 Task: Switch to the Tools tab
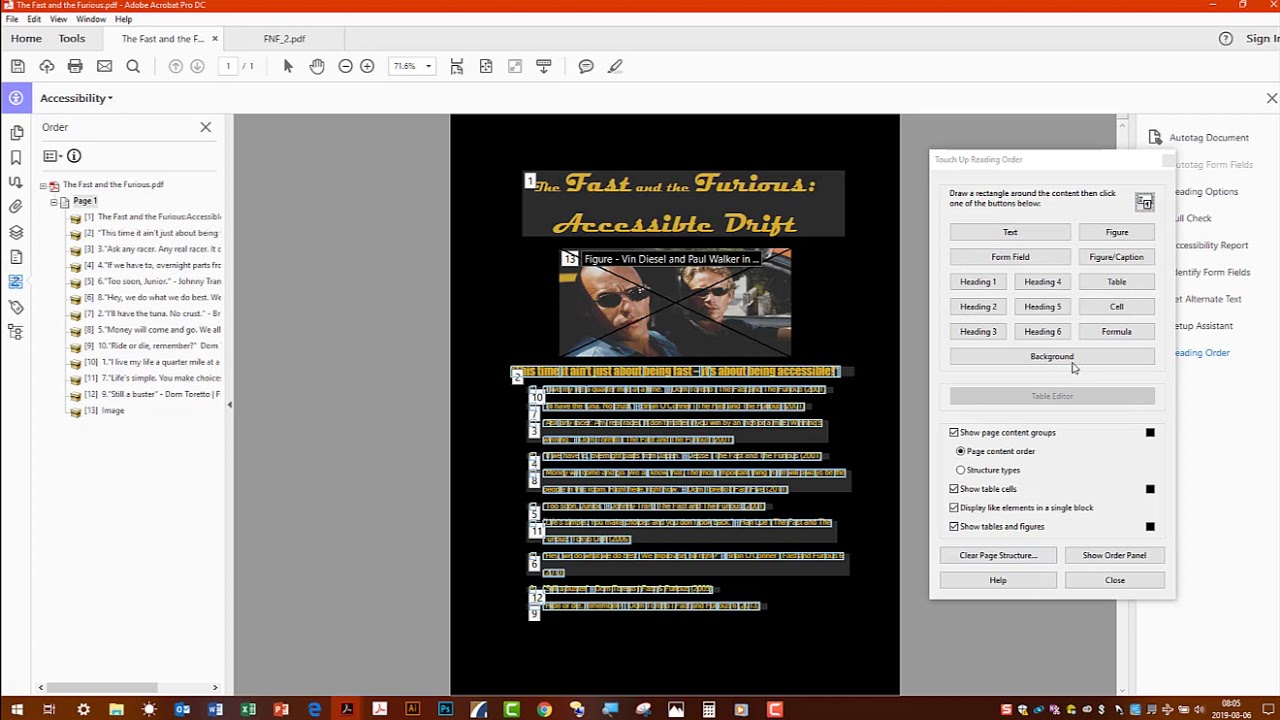72,39
